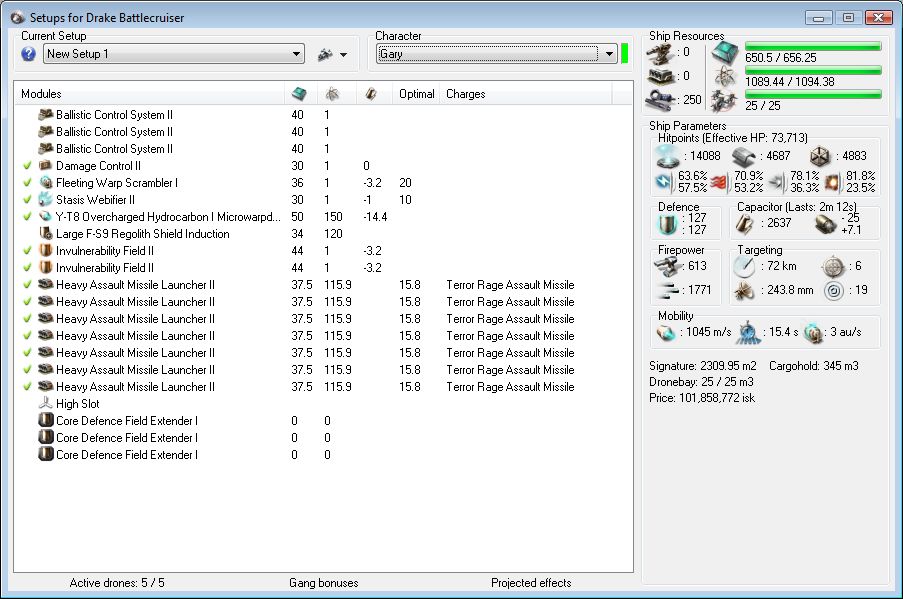Toggle the second Heavy Assault Missile Launcher II checkmark

(27, 302)
